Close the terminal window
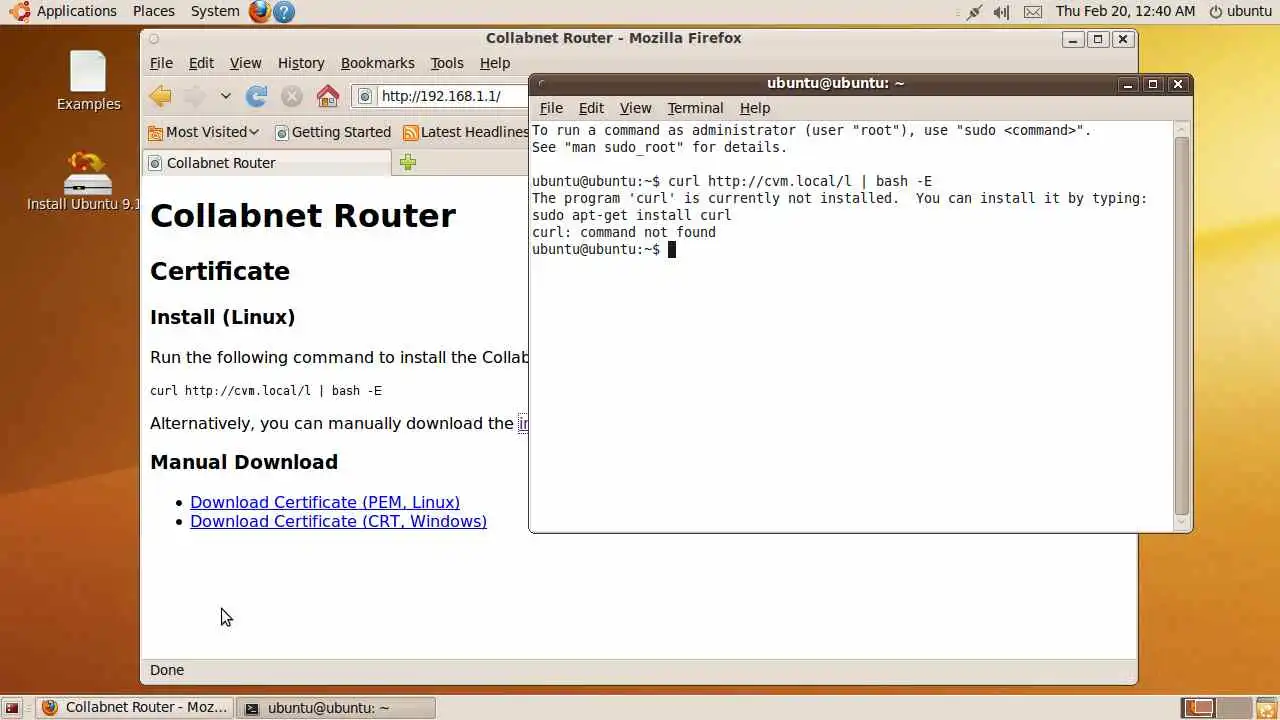Image resolution: width=1280 pixels, height=720 pixels. pyautogui.click(x=1177, y=84)
